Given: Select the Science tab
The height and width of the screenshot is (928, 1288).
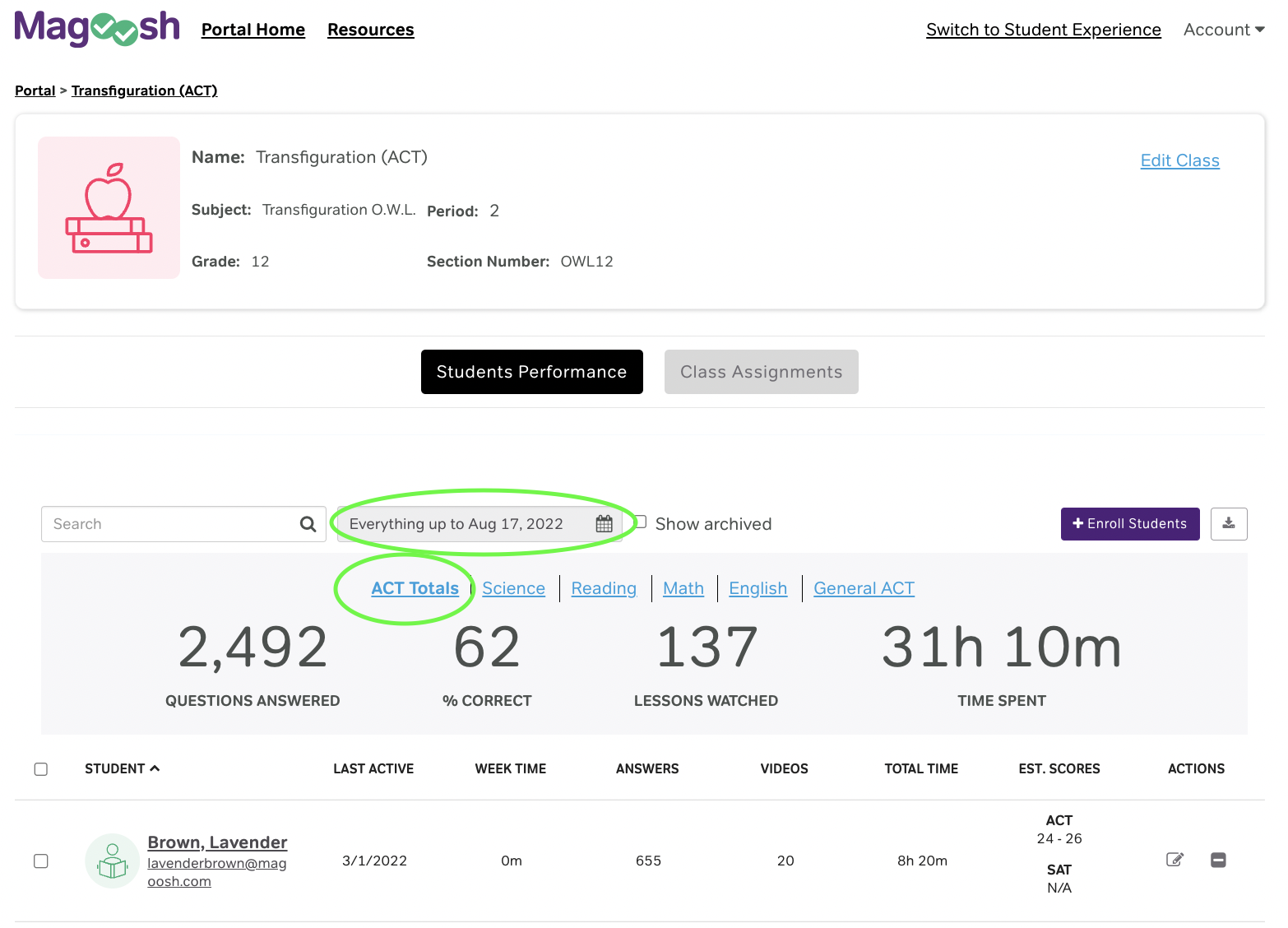Looking at the screenshot, I should (x=513, y=588).
